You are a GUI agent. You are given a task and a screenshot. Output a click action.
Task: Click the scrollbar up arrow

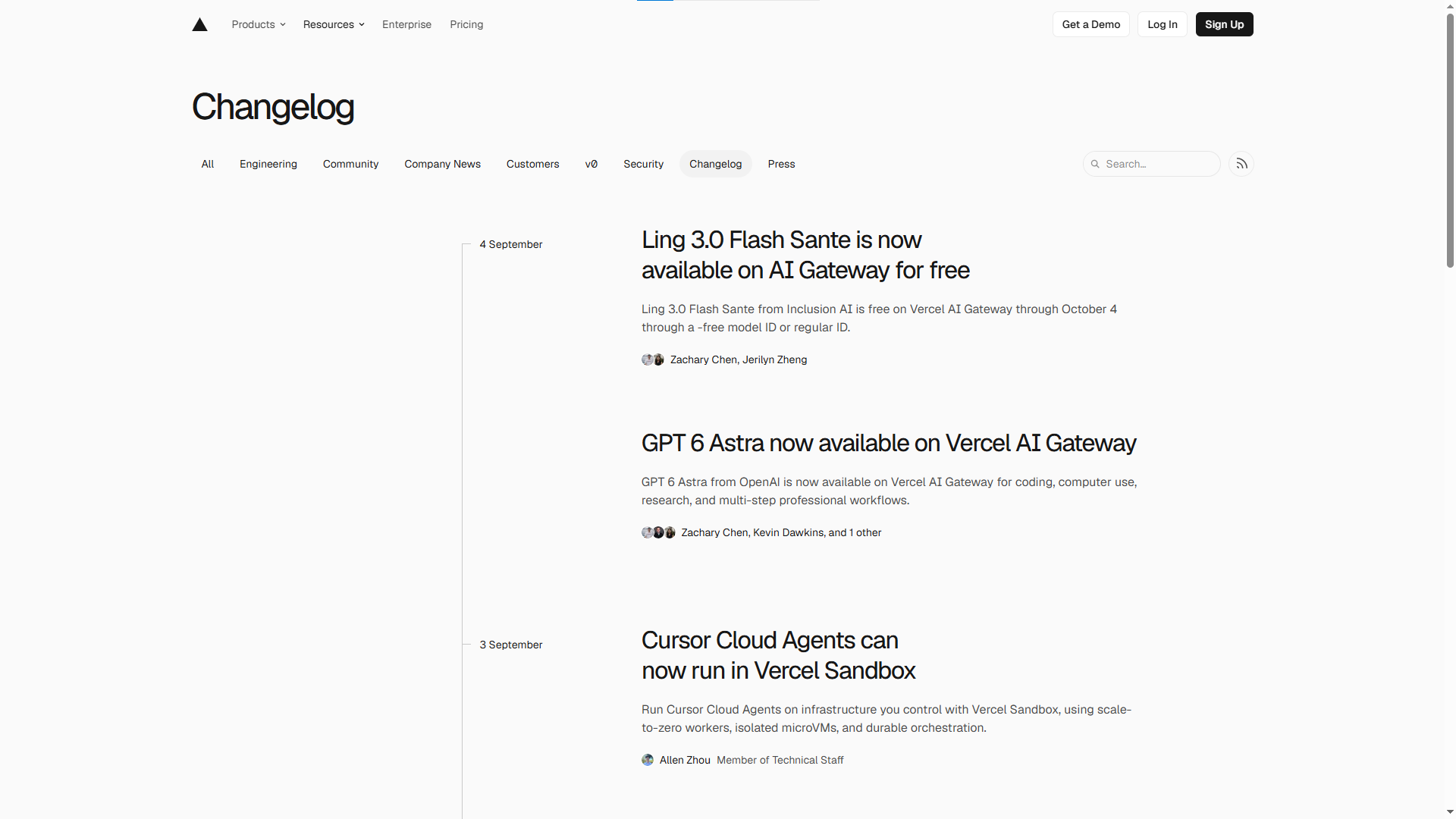pos(1450,6)
